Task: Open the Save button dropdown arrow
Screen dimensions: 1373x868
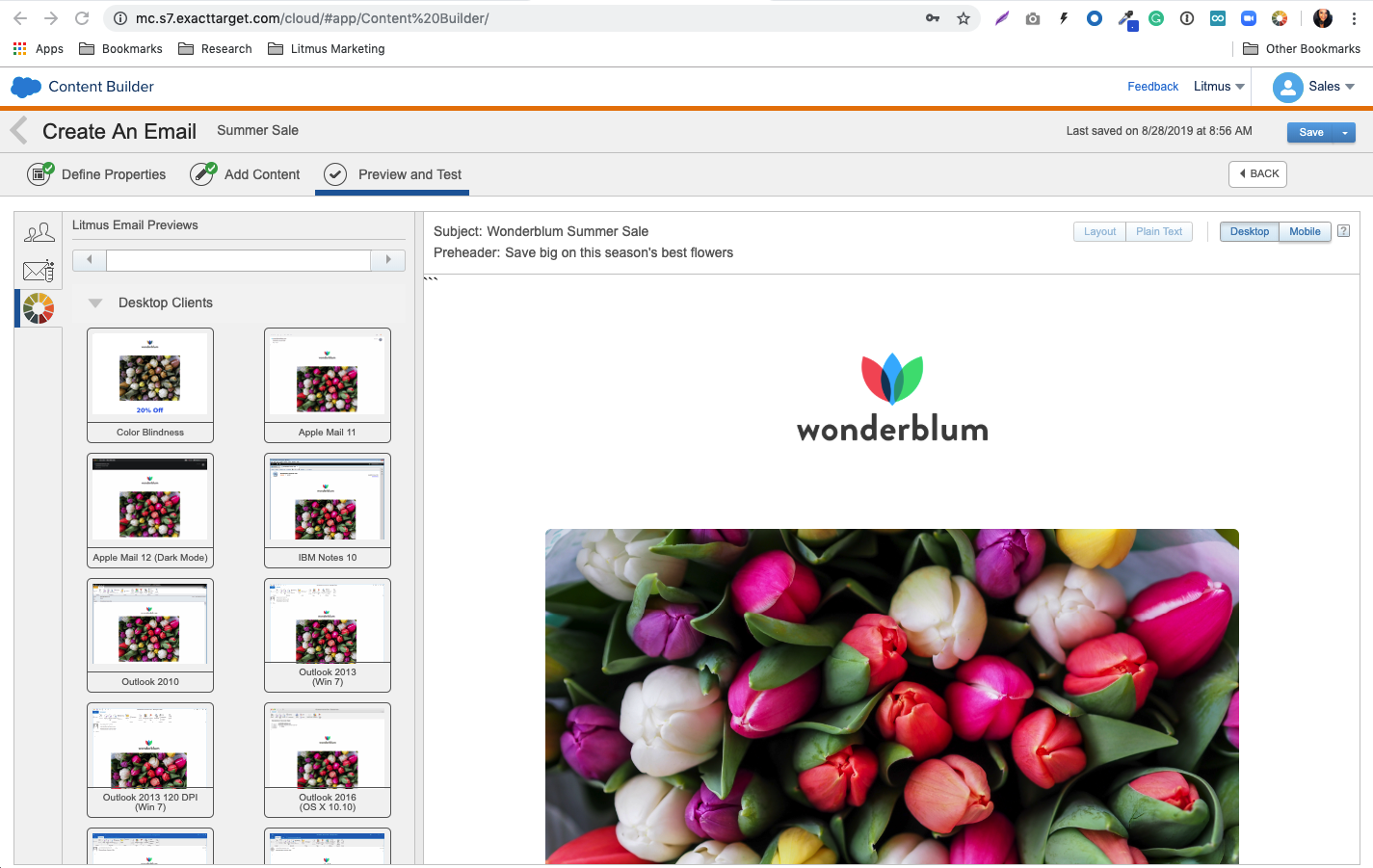Action: (x=1345, y=132)
